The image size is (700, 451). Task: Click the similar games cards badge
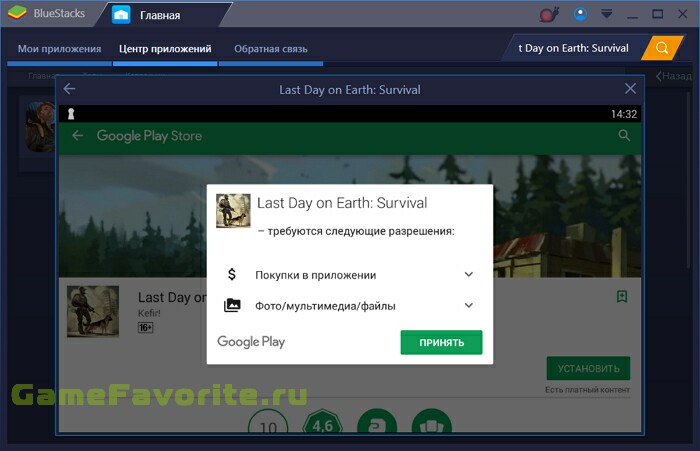tap(432, 422)
